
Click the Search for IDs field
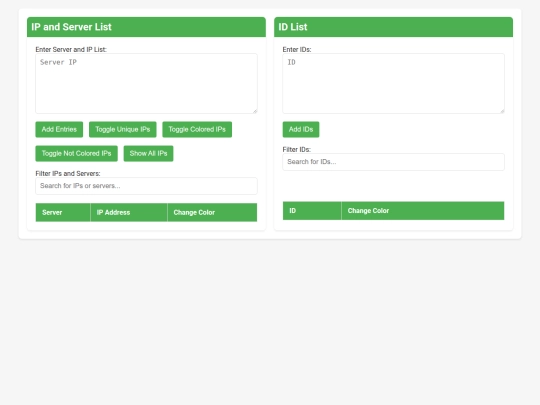[x=393, y=162]
